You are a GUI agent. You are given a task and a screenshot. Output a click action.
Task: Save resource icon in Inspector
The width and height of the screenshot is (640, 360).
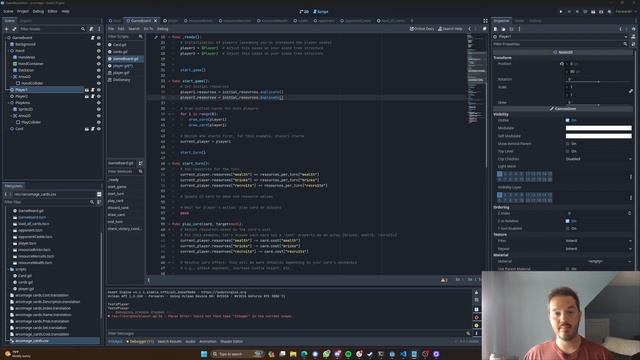511,29
